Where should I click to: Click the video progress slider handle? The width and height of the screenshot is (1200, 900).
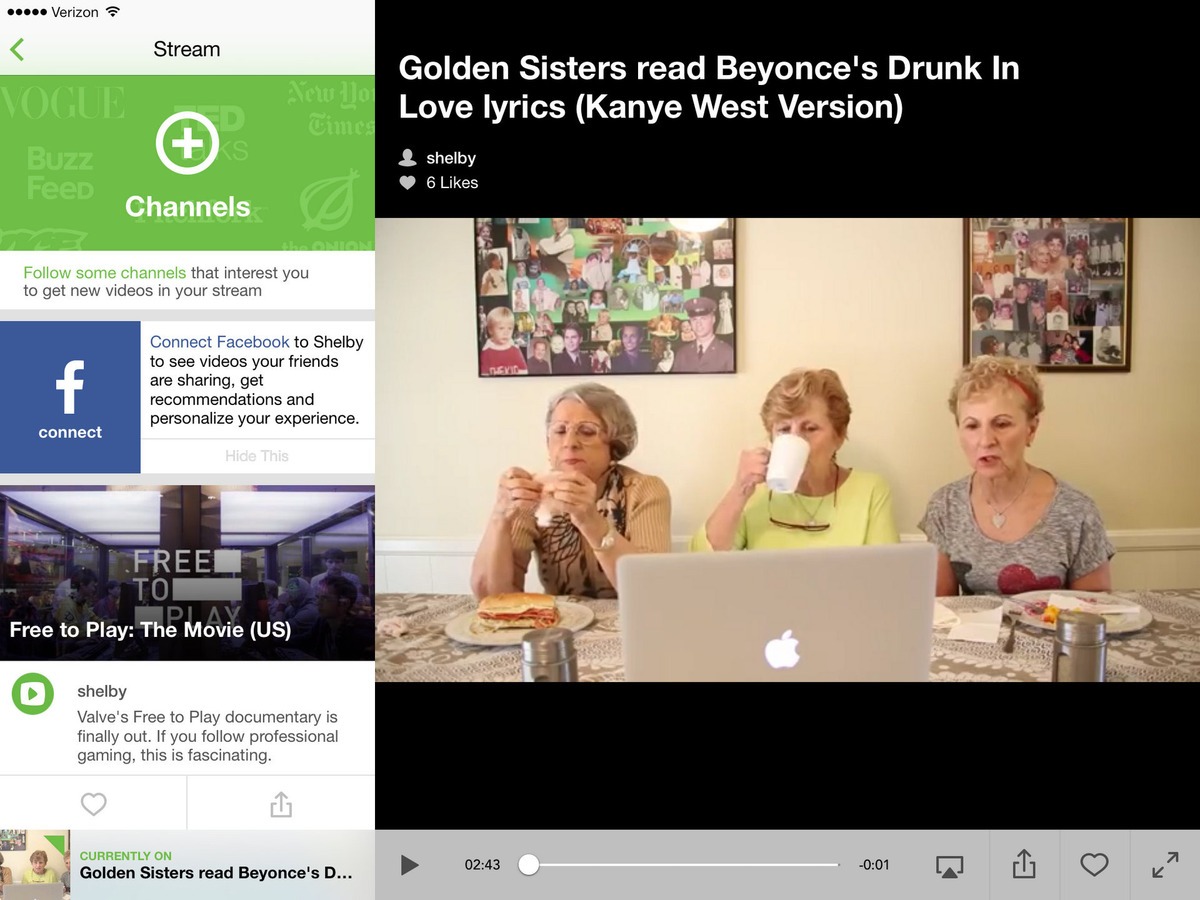529,865
